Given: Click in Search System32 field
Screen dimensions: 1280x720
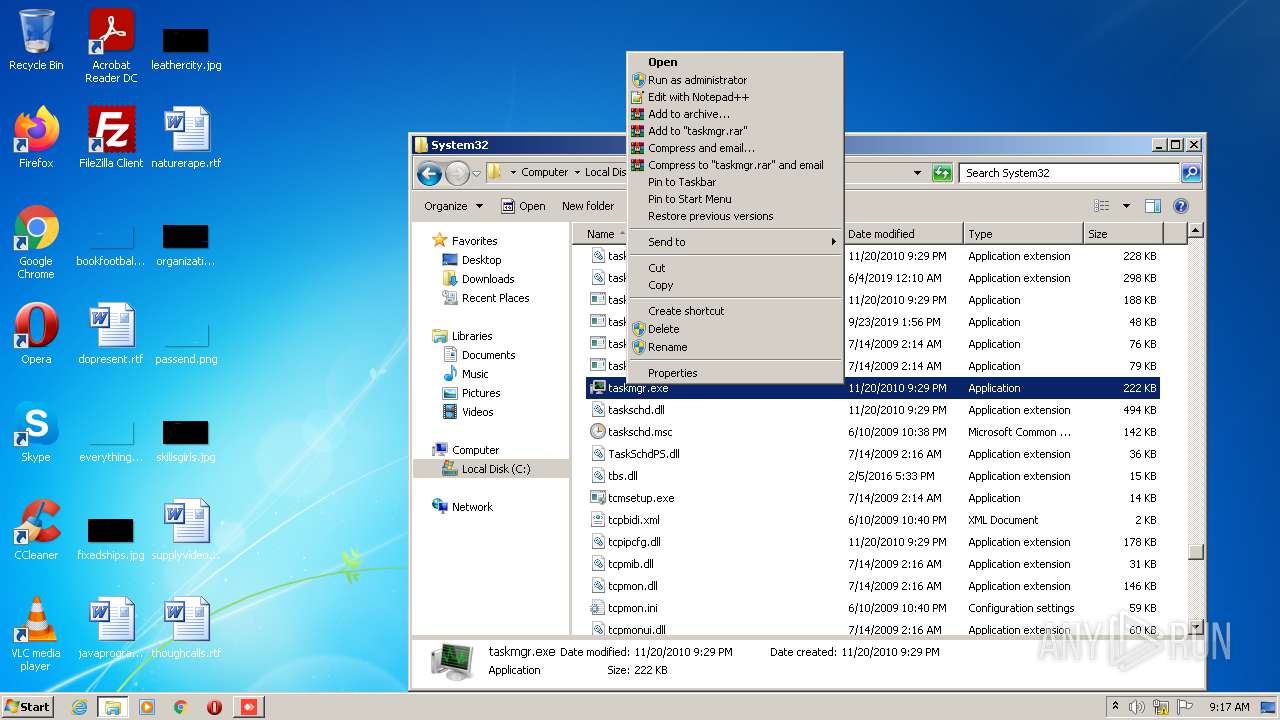Looking at the screenshot, I should 1070,173.
